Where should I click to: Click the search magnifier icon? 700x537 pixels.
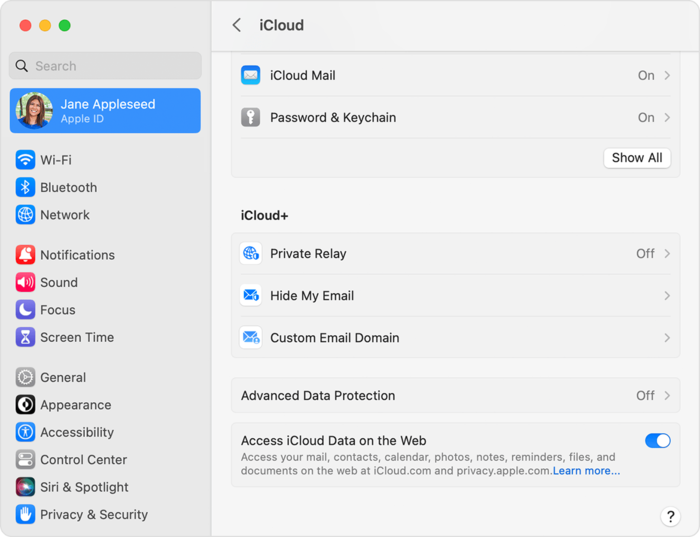click(22, 66)
